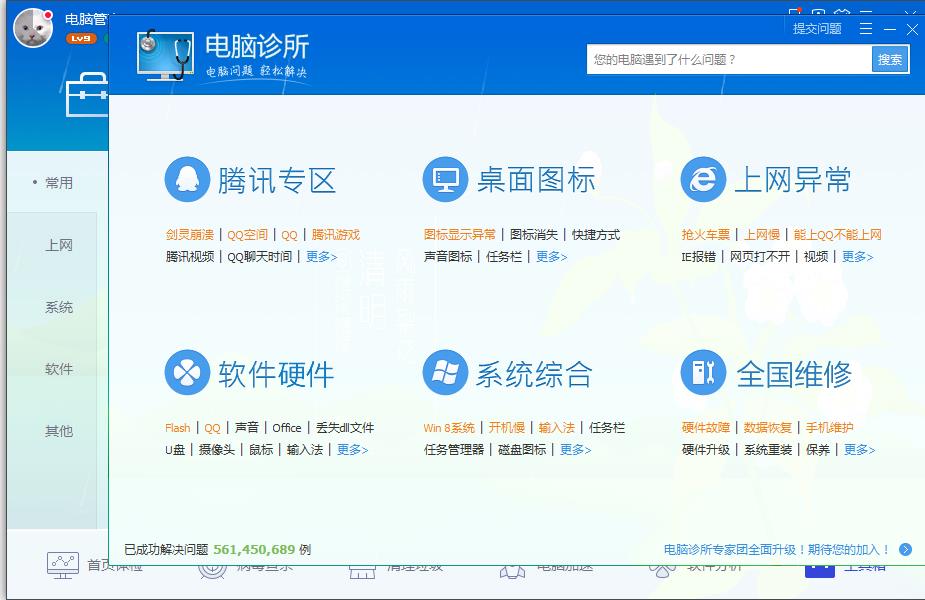The height and width of the screenshot is (600, 925).
Task: Switch to the 常用 tab in the 电脑管家 sidebar
Action: point(59,183)
